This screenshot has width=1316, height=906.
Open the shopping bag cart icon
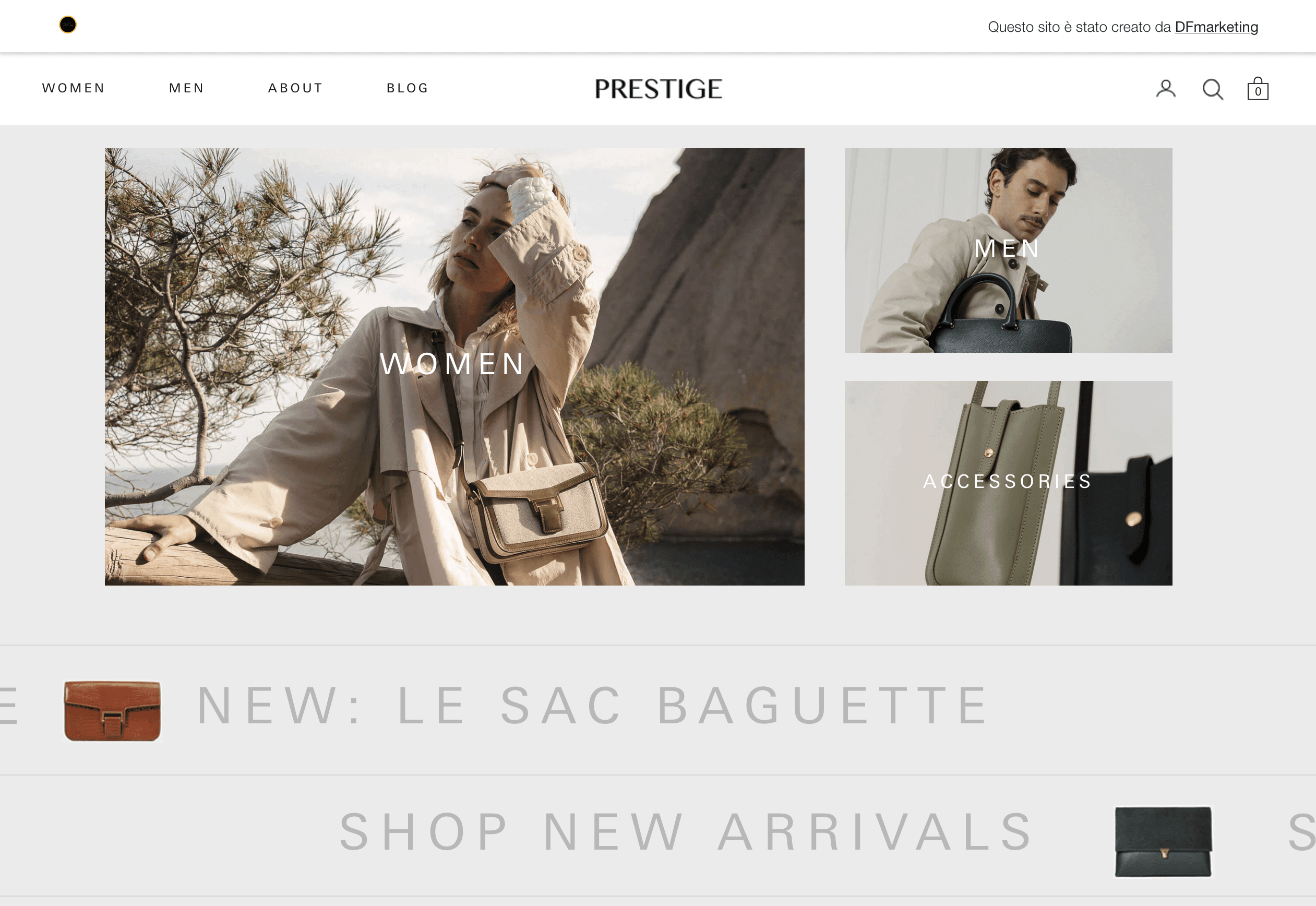[x=1258, y=89]
